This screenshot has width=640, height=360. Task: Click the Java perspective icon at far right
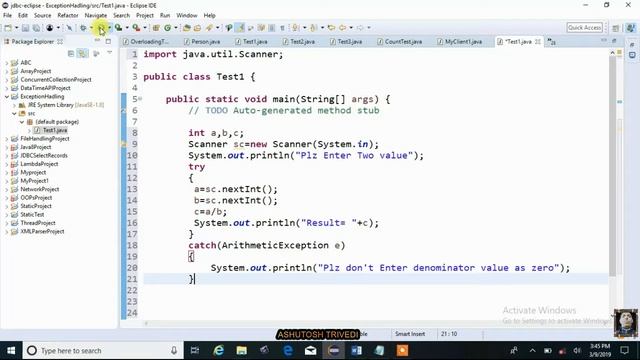631,28
